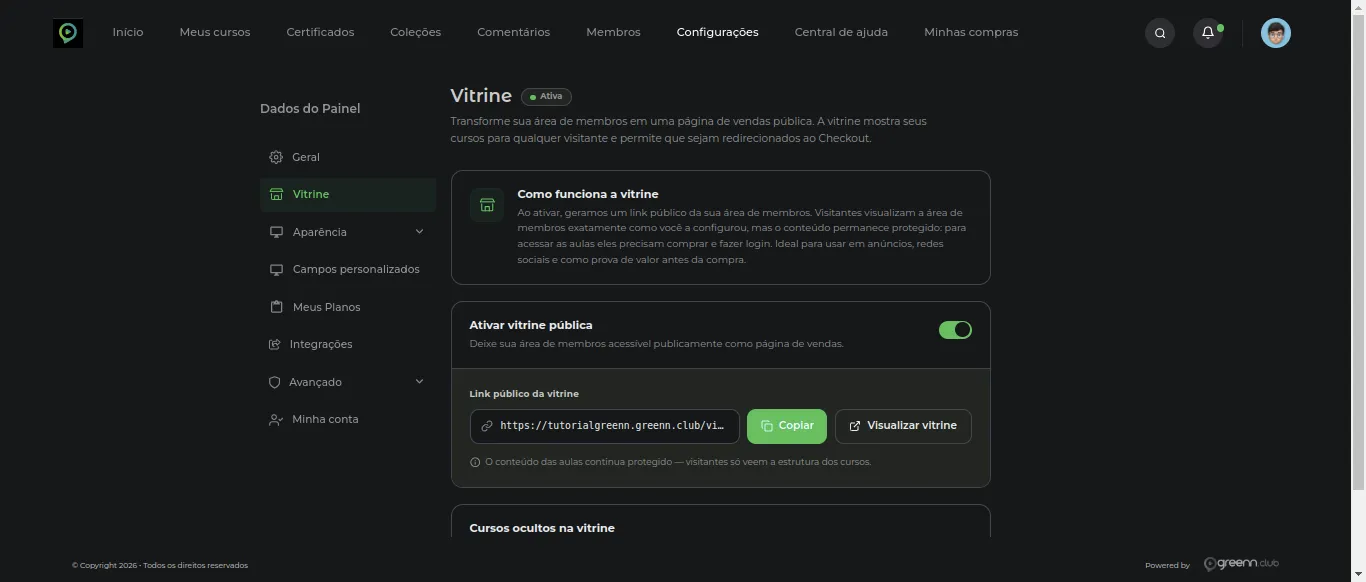The image size is (1366, 582).
Task: Click the Link público da vitrine label
Action: pos(524,394)
